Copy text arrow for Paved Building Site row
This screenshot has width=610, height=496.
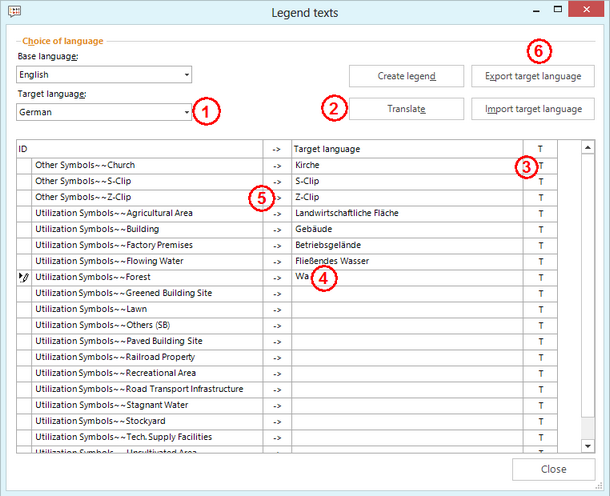277,342
